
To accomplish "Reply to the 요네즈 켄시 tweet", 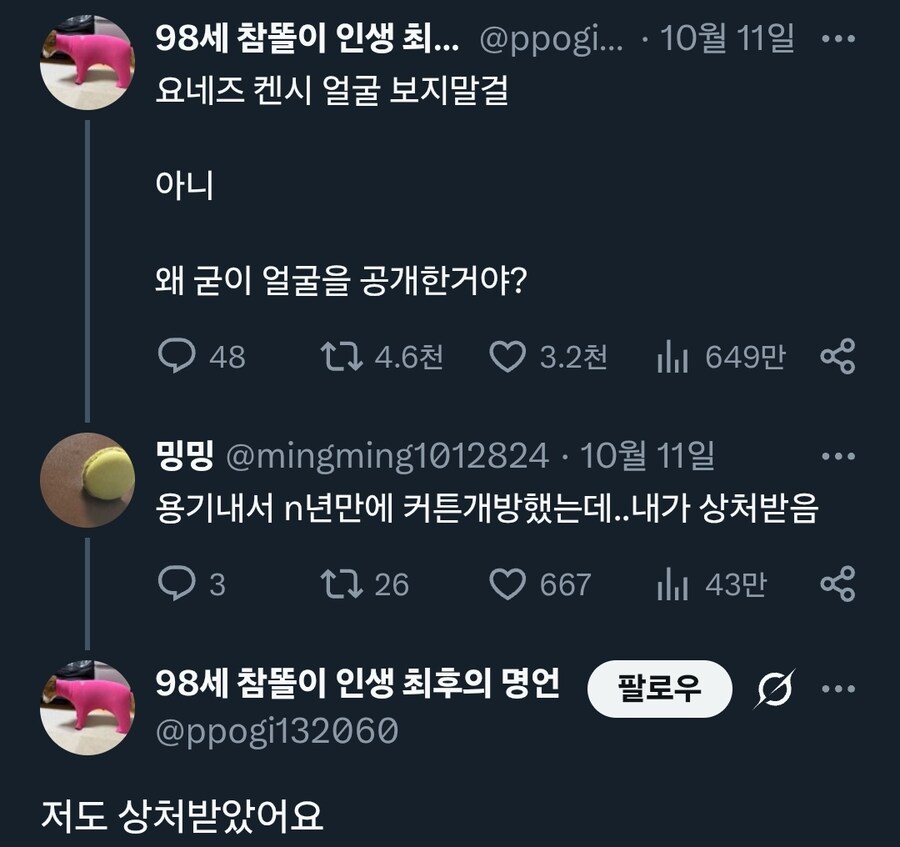I will coord(178,357).
